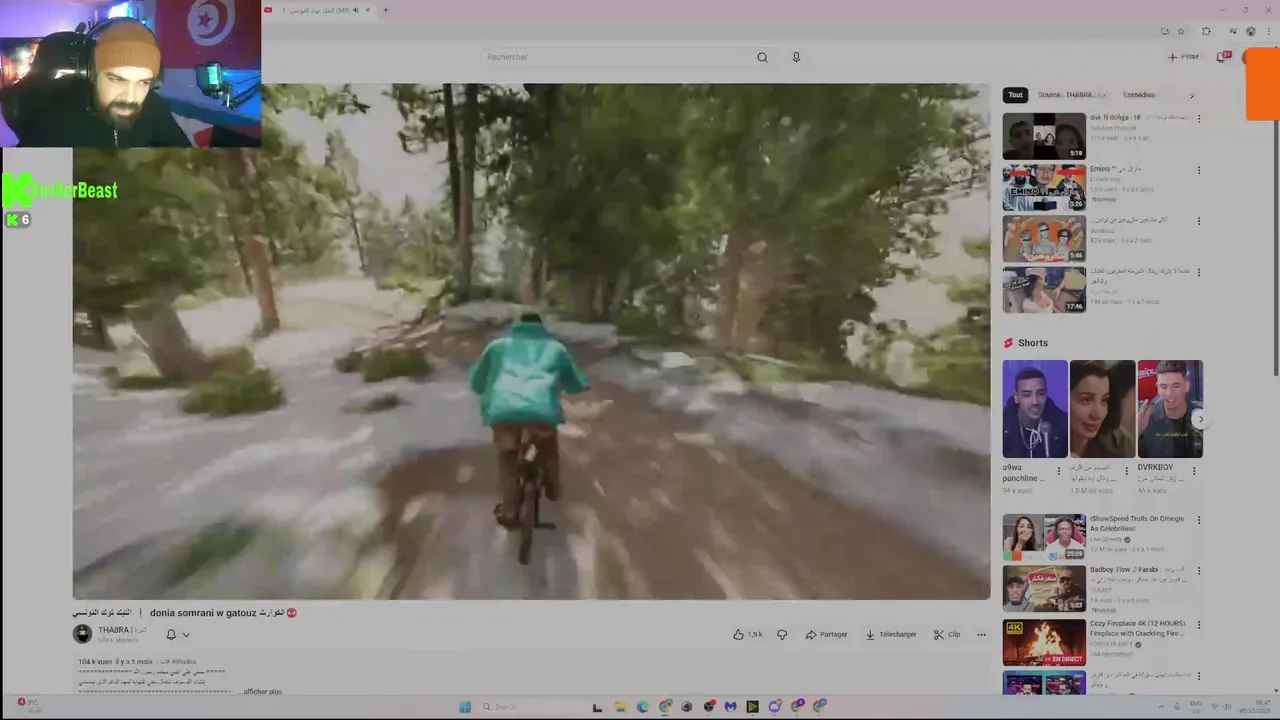1280x720 pixels.
Task: Open the 5:46 duration video thumbnail
Action: pos(1044,239)
